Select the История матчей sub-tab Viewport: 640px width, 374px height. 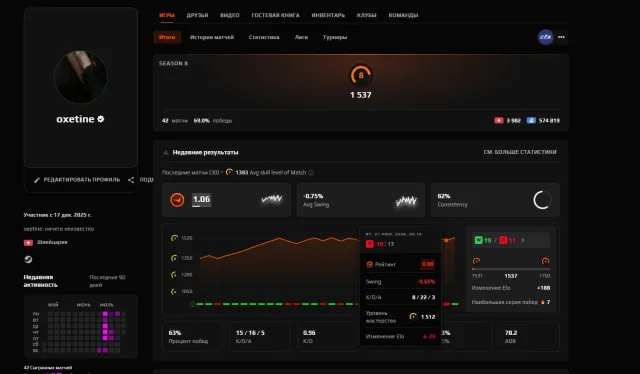coord(212,37)
